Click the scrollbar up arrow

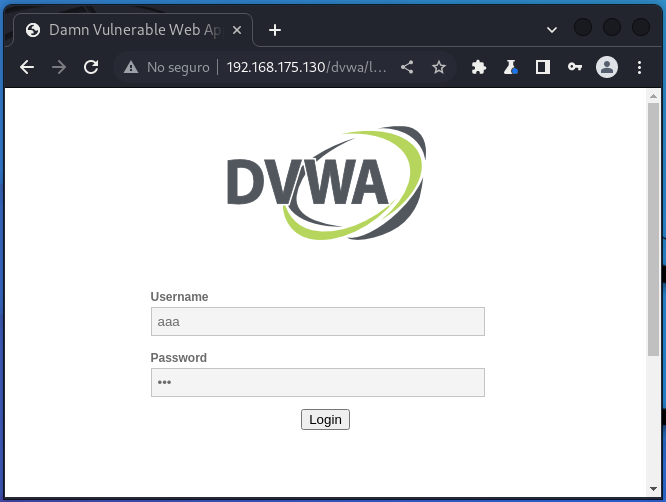click(653, 96)
